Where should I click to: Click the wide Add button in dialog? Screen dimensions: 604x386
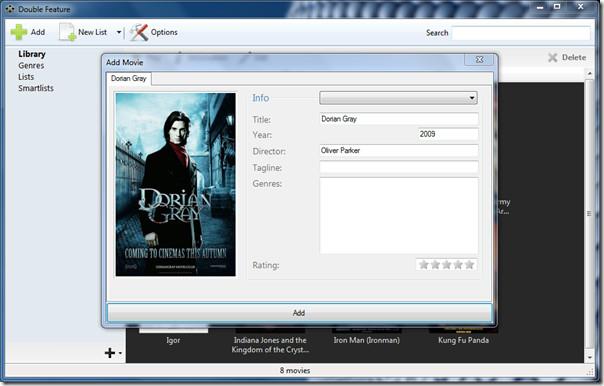pos(299,313)
